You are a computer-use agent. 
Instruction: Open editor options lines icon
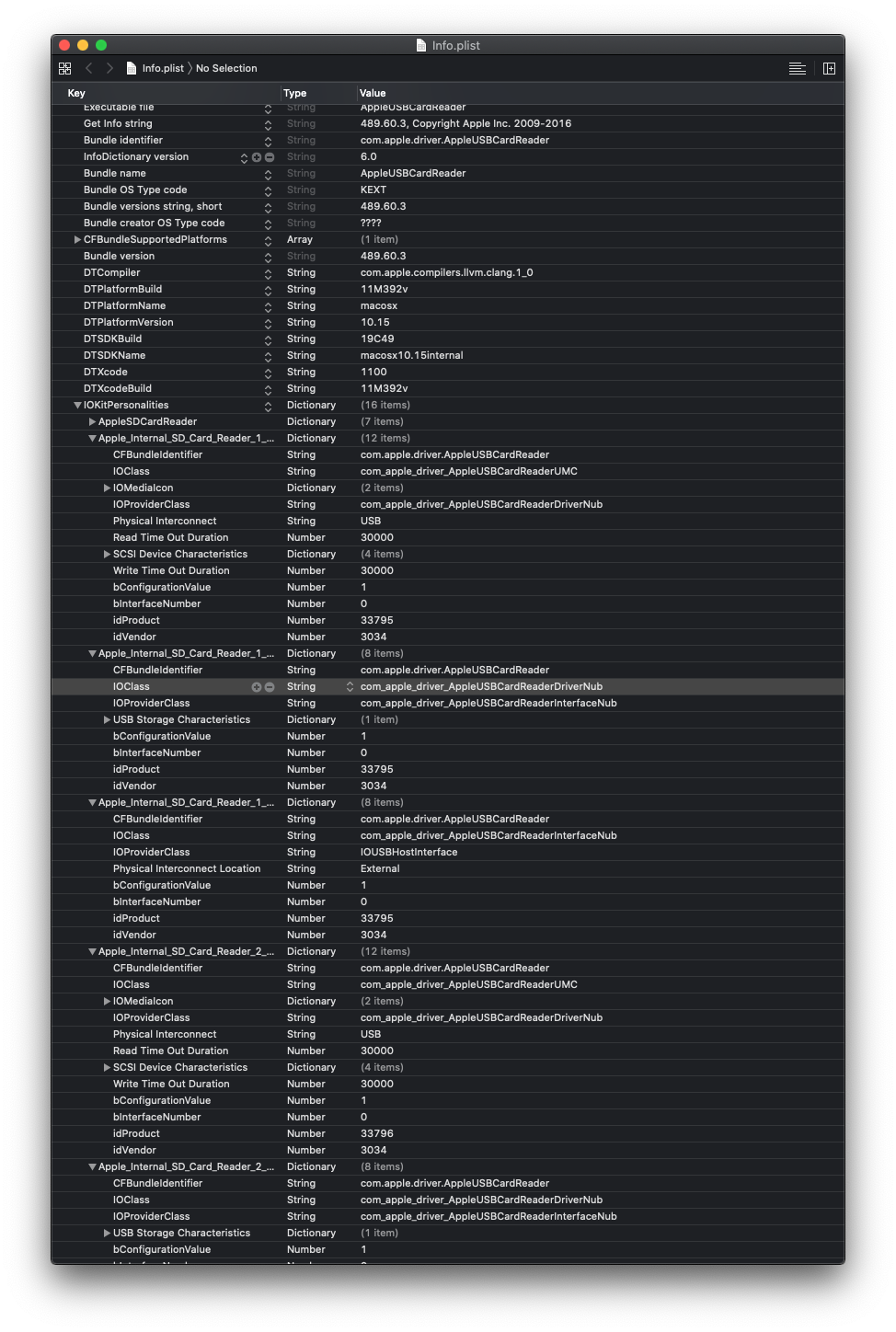798,68
